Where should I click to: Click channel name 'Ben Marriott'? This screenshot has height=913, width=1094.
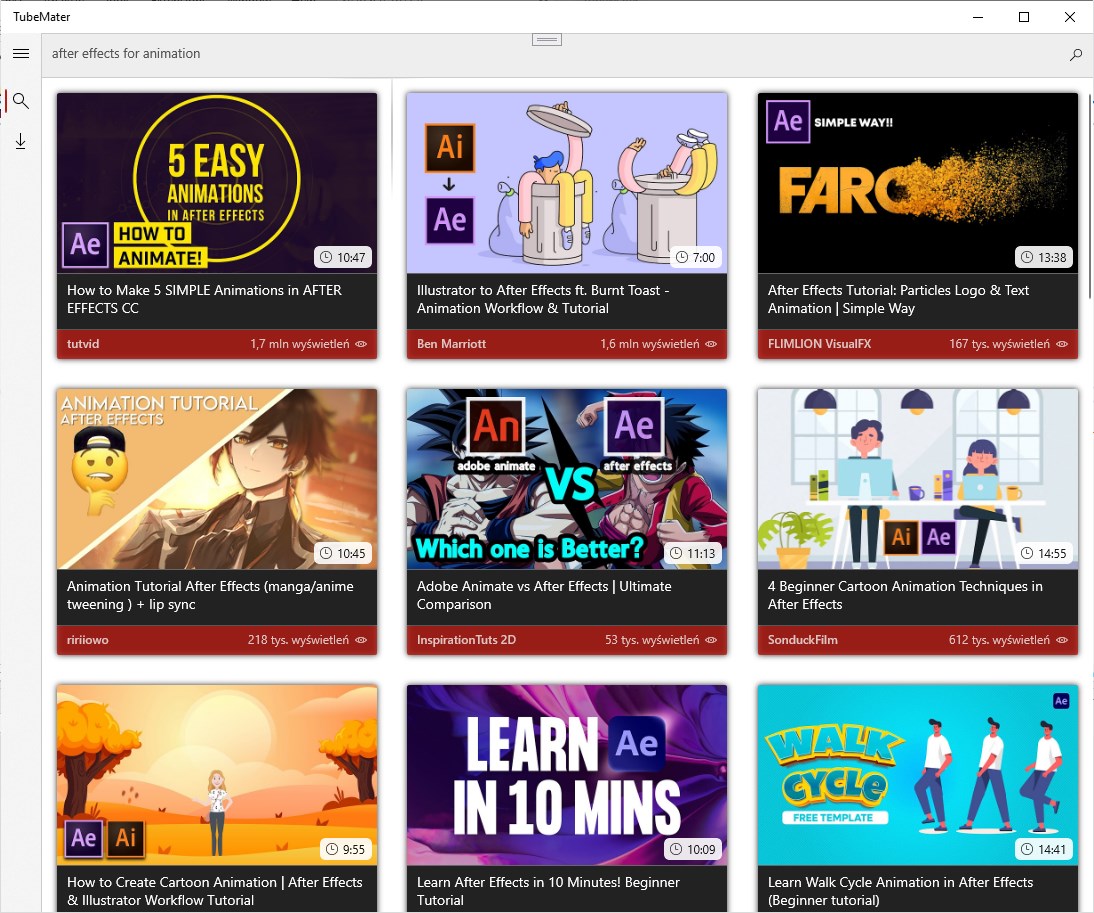coord(451,344)
